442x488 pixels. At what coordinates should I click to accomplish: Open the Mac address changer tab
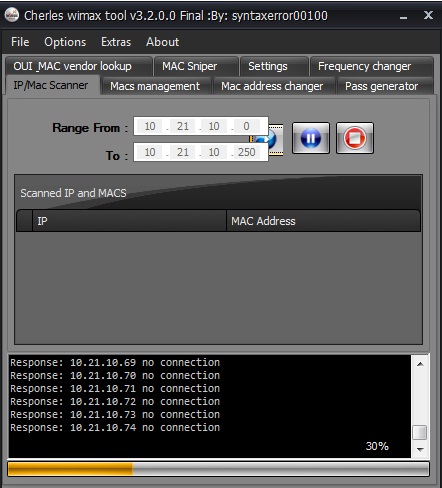273,86
